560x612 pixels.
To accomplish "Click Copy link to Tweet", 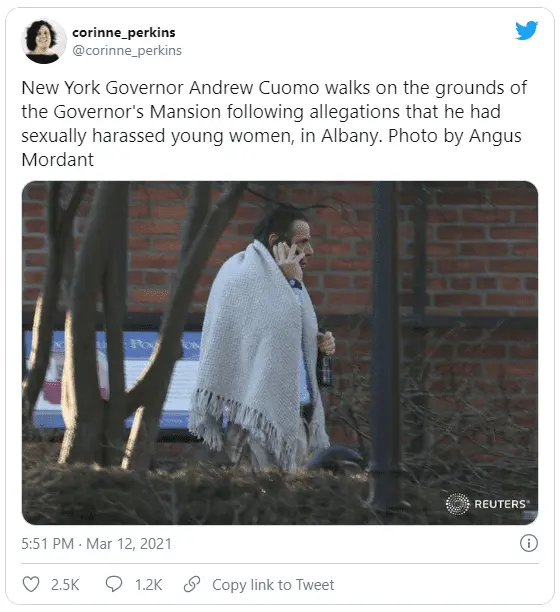I will click(x=273, y=585).
